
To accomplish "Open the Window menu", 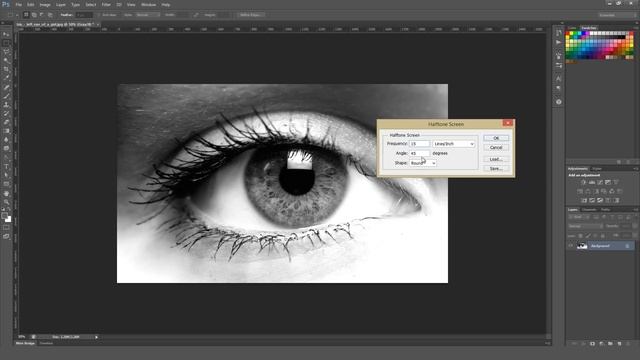I will pos(148,5).
